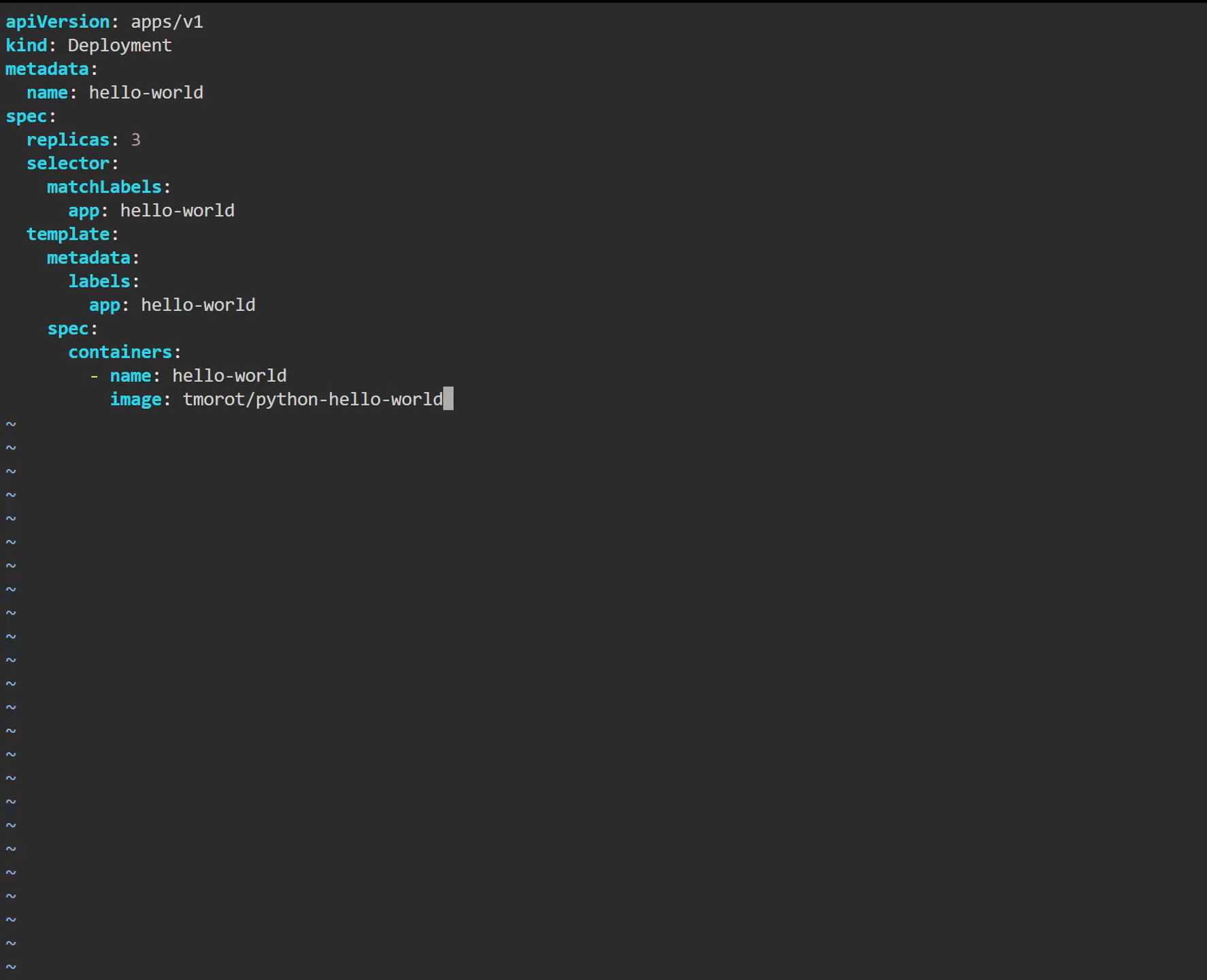Screen dimensions: 1207x980
Task: Click the replicas key
Action: point(68,140)
